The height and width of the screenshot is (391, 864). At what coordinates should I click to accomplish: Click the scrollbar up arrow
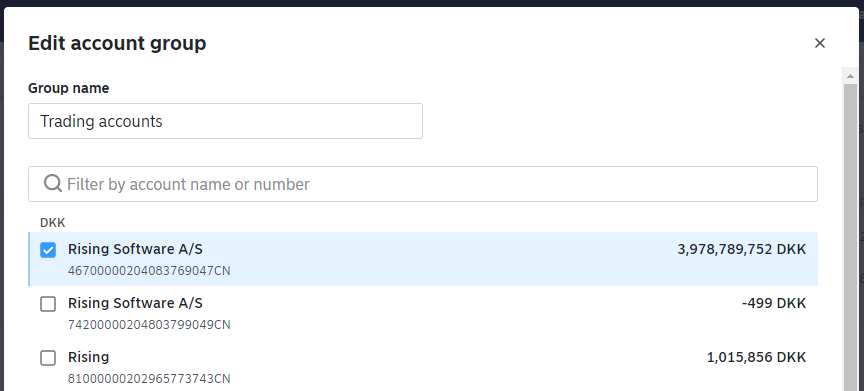[x=850, y=76]
